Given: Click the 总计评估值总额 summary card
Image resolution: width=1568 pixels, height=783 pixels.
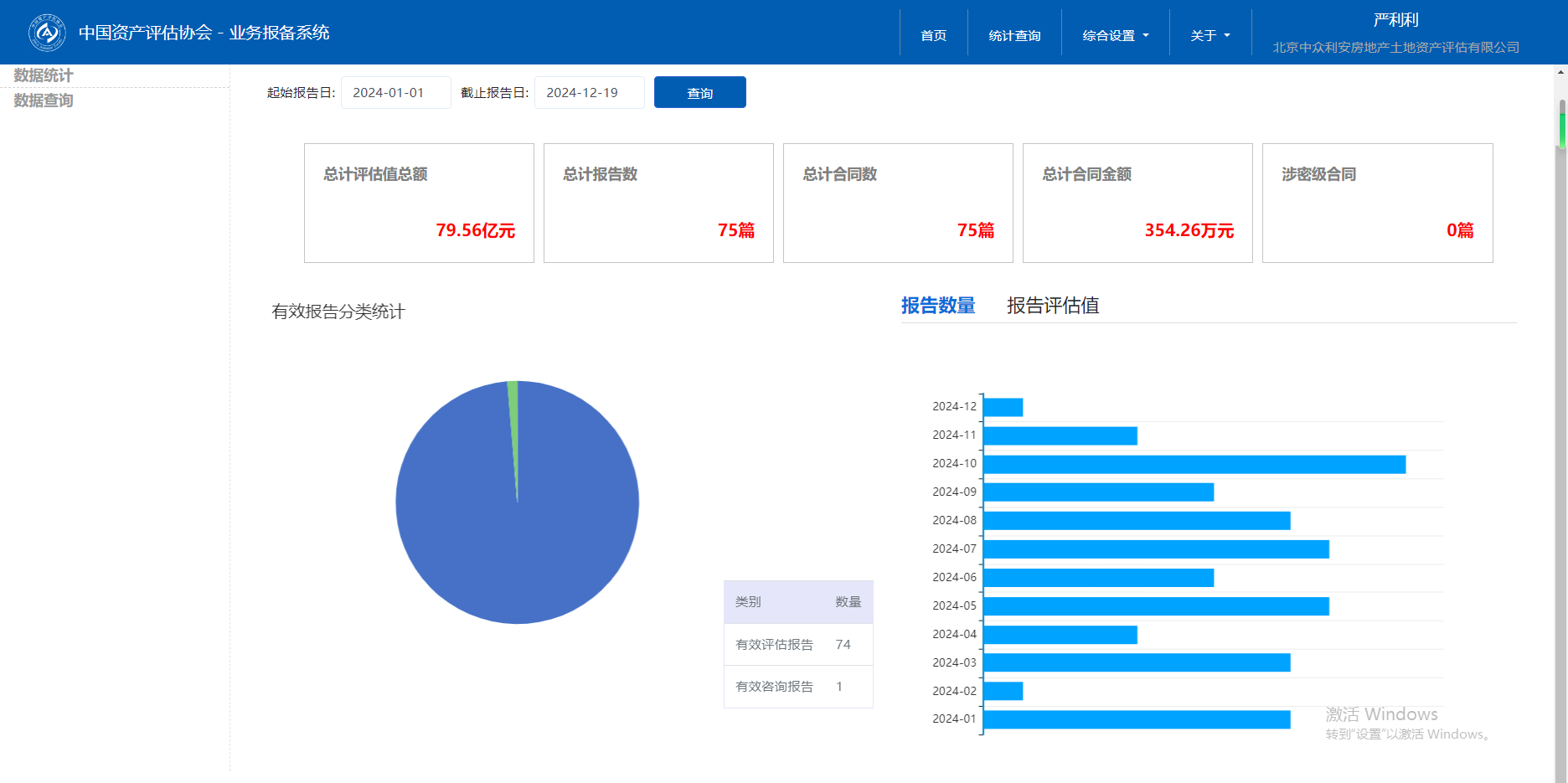Looking at the screenshot, I should [419, 203].
